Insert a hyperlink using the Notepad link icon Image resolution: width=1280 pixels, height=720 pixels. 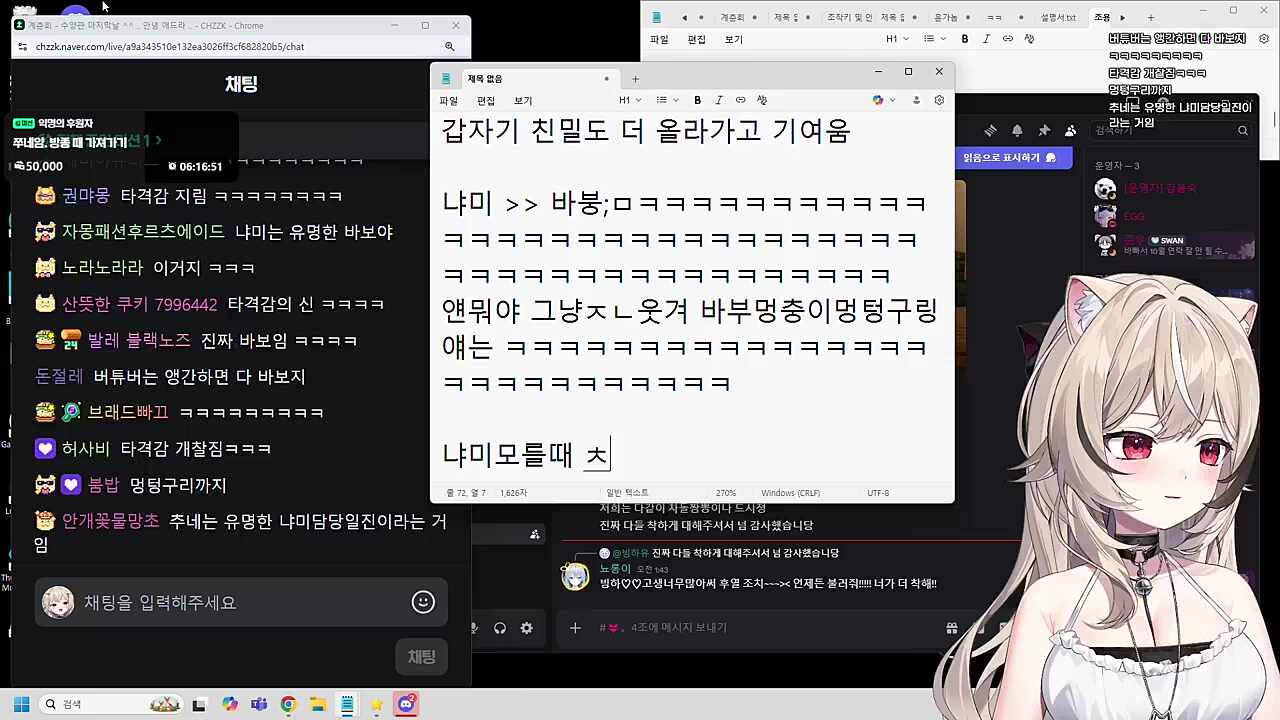point(740,100)
